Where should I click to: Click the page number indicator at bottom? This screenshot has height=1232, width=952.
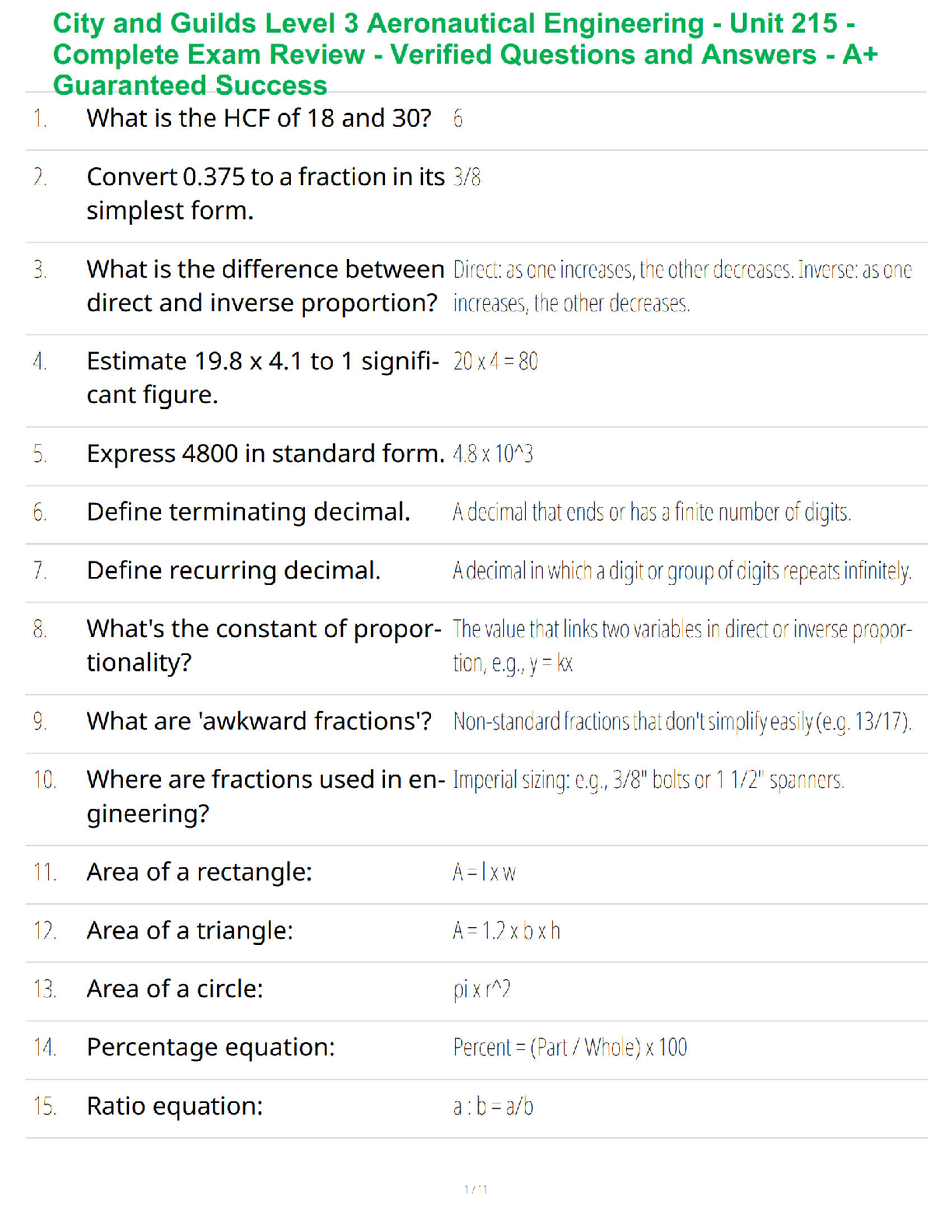click(x=476, y=1189)
